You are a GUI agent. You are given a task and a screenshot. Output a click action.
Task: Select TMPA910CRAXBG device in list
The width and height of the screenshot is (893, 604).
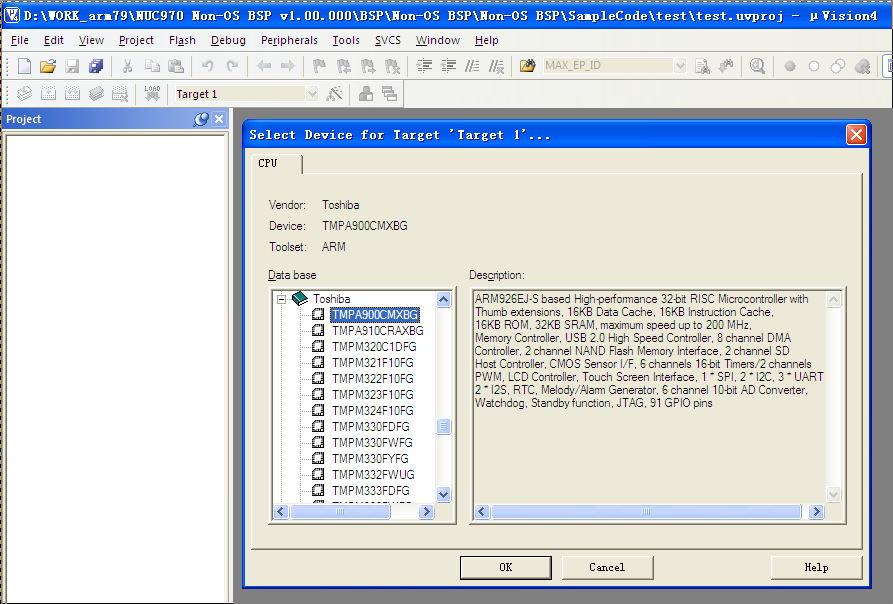tap(377, 331)
